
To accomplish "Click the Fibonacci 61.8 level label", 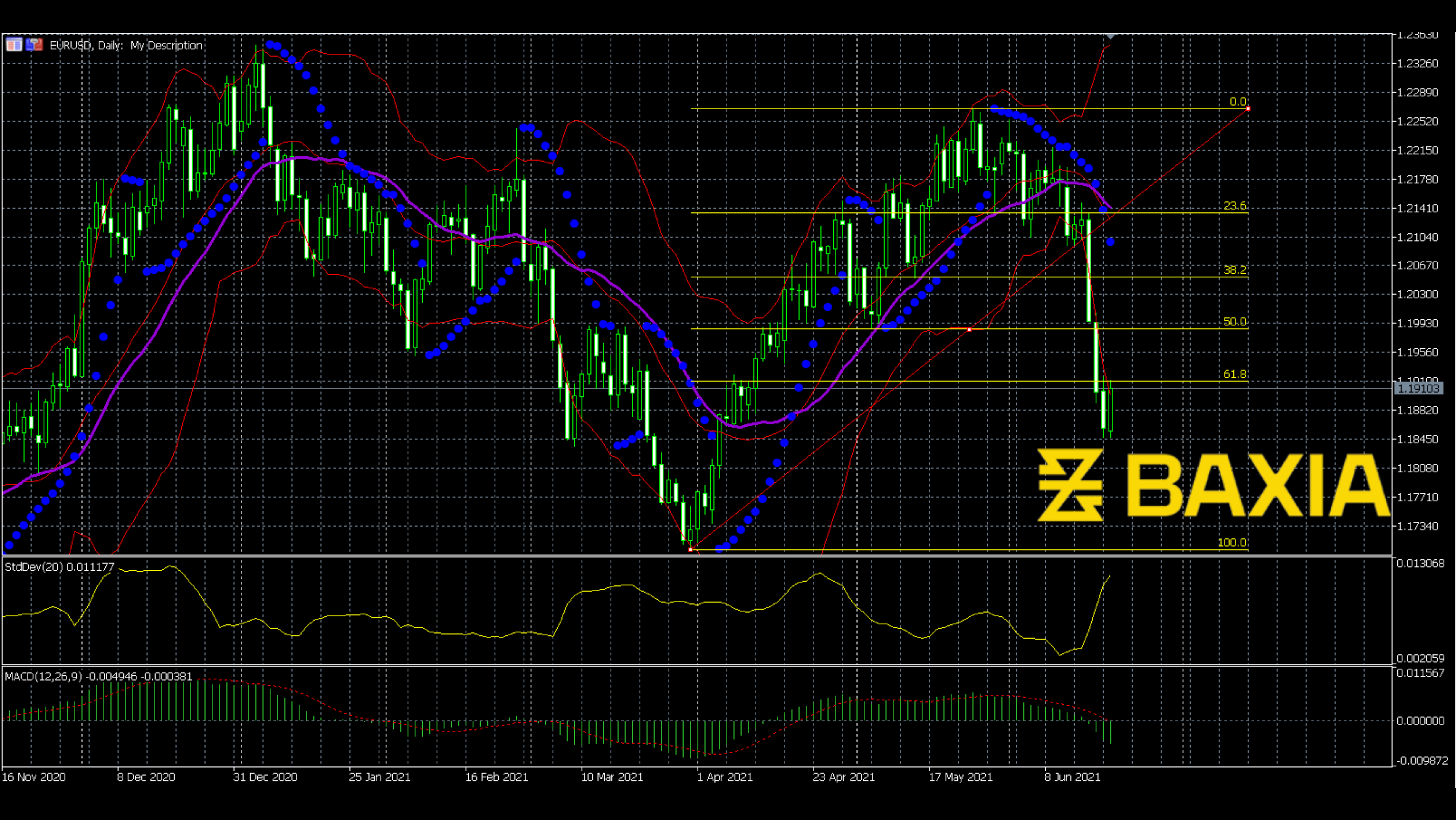I will 1234,374.
